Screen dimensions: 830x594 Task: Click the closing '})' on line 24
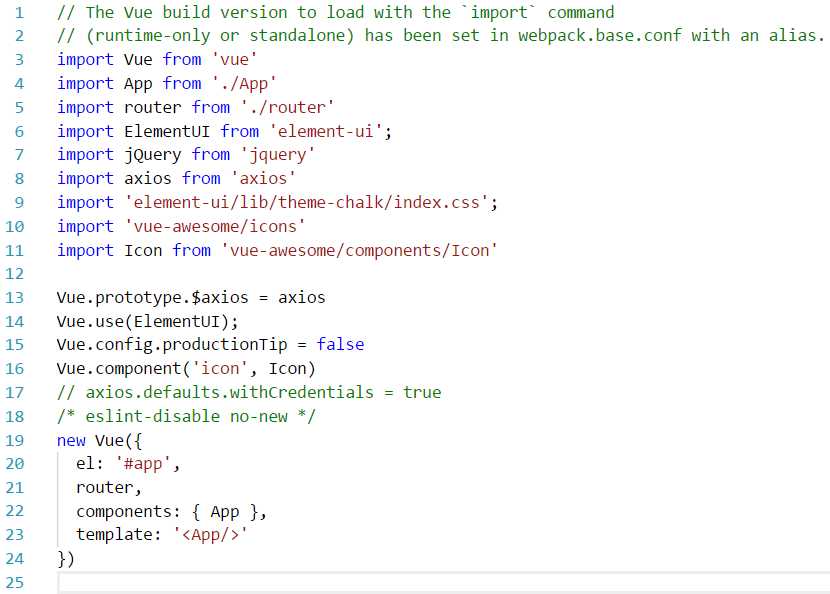pos(66,559)
